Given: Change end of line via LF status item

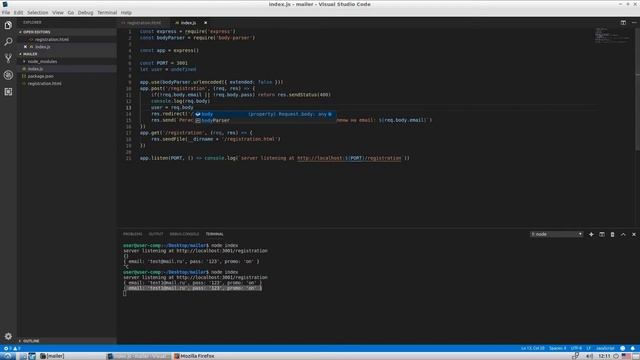Looking at the screenshot, I should [589, 348].
